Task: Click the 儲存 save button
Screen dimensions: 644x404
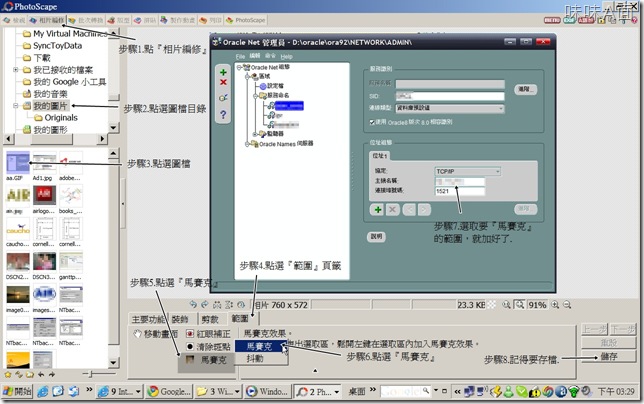Action: [x=609, y=356]
